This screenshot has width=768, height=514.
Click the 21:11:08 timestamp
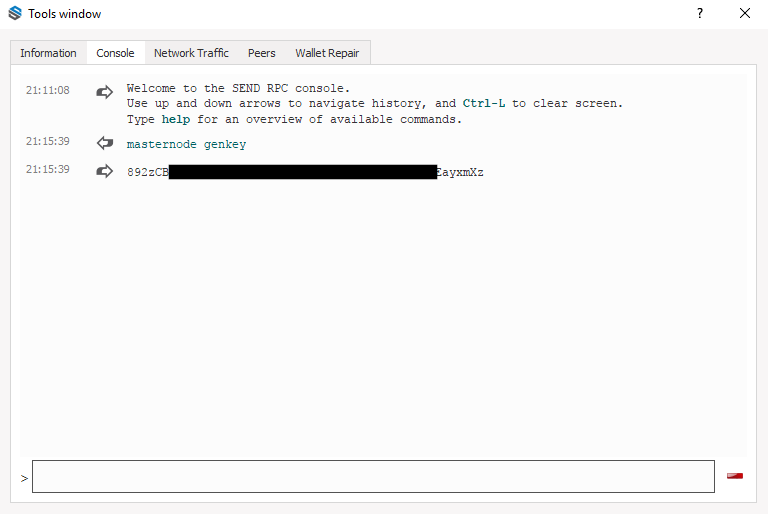point(48,90)
